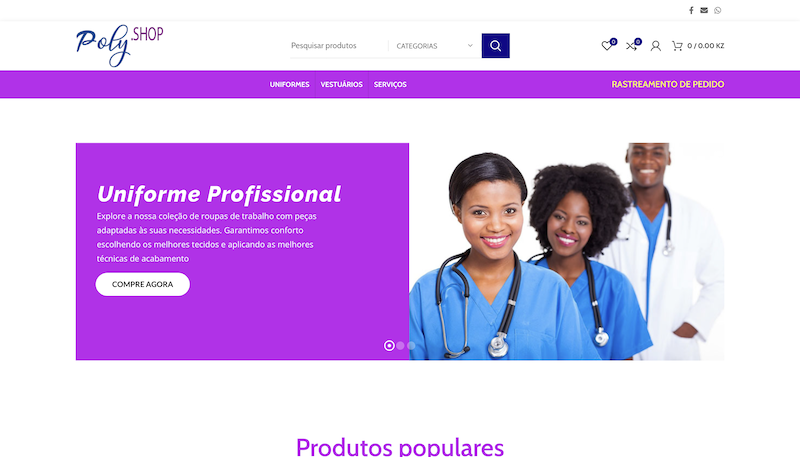
Task: Switch to the third slide dot
Action: (411, 346)
